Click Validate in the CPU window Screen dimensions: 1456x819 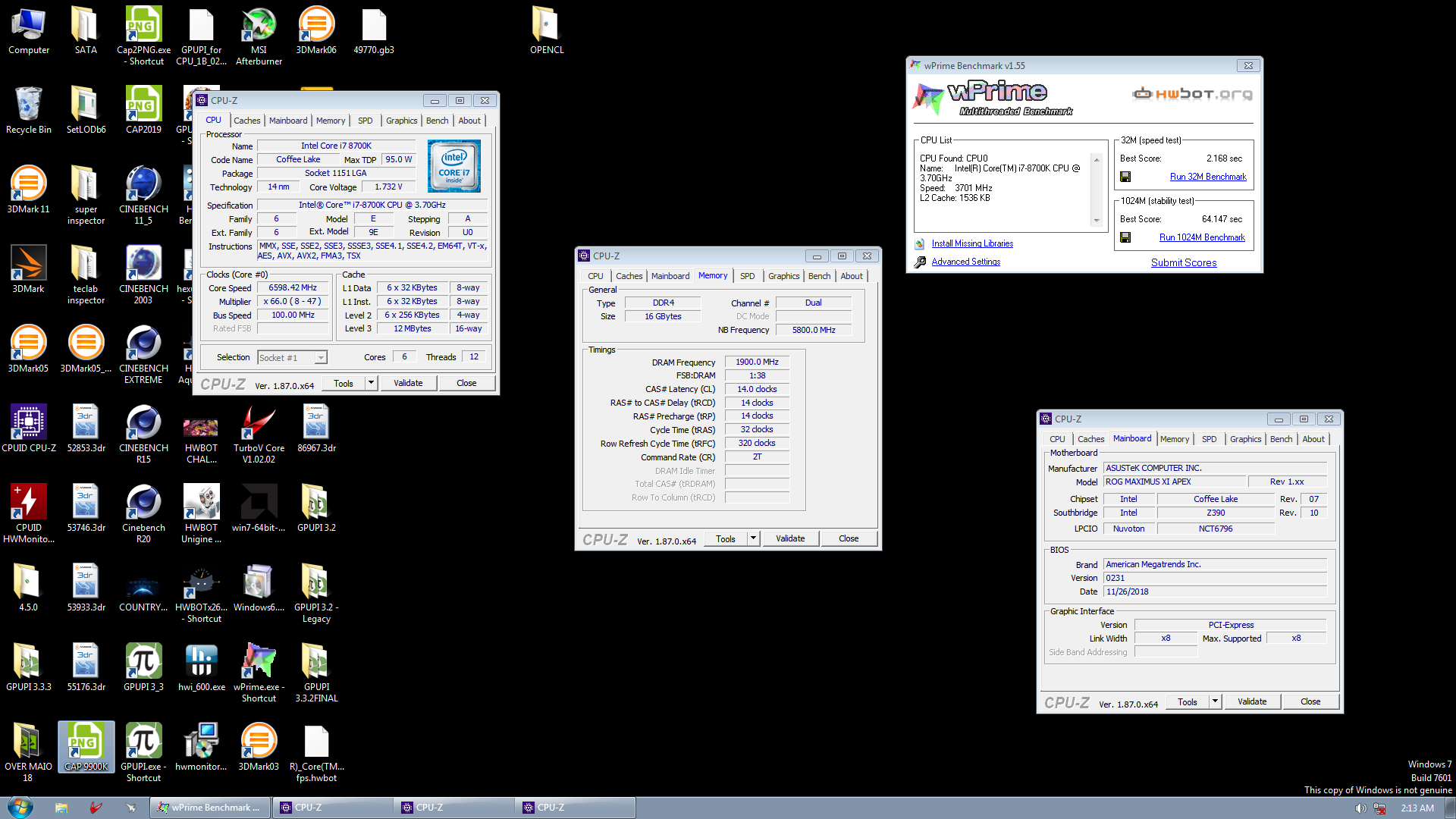click(x=408, y=383)
